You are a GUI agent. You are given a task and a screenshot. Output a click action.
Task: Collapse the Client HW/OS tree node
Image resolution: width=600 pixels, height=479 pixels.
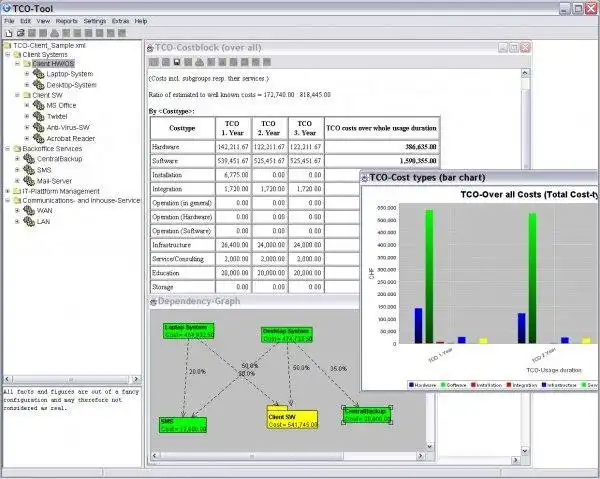[17, 64]
